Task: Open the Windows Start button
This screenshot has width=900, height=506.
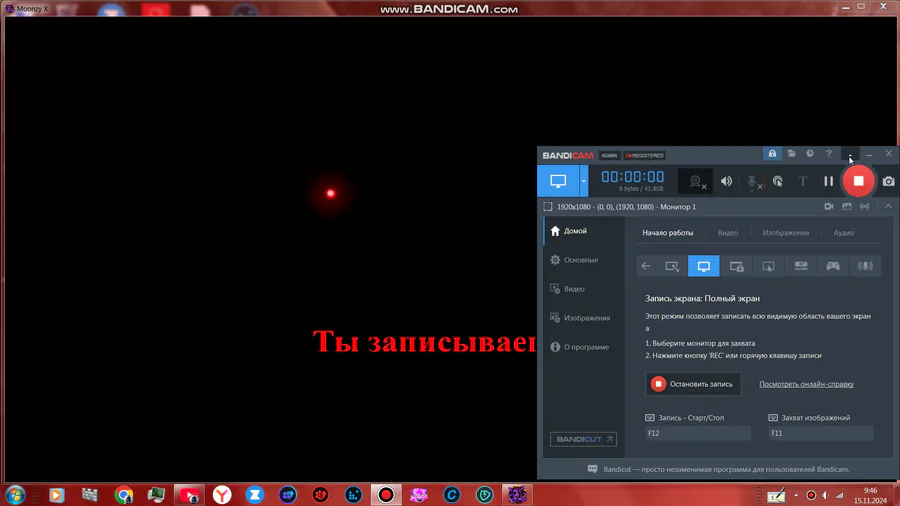Action: click(15, 495)
